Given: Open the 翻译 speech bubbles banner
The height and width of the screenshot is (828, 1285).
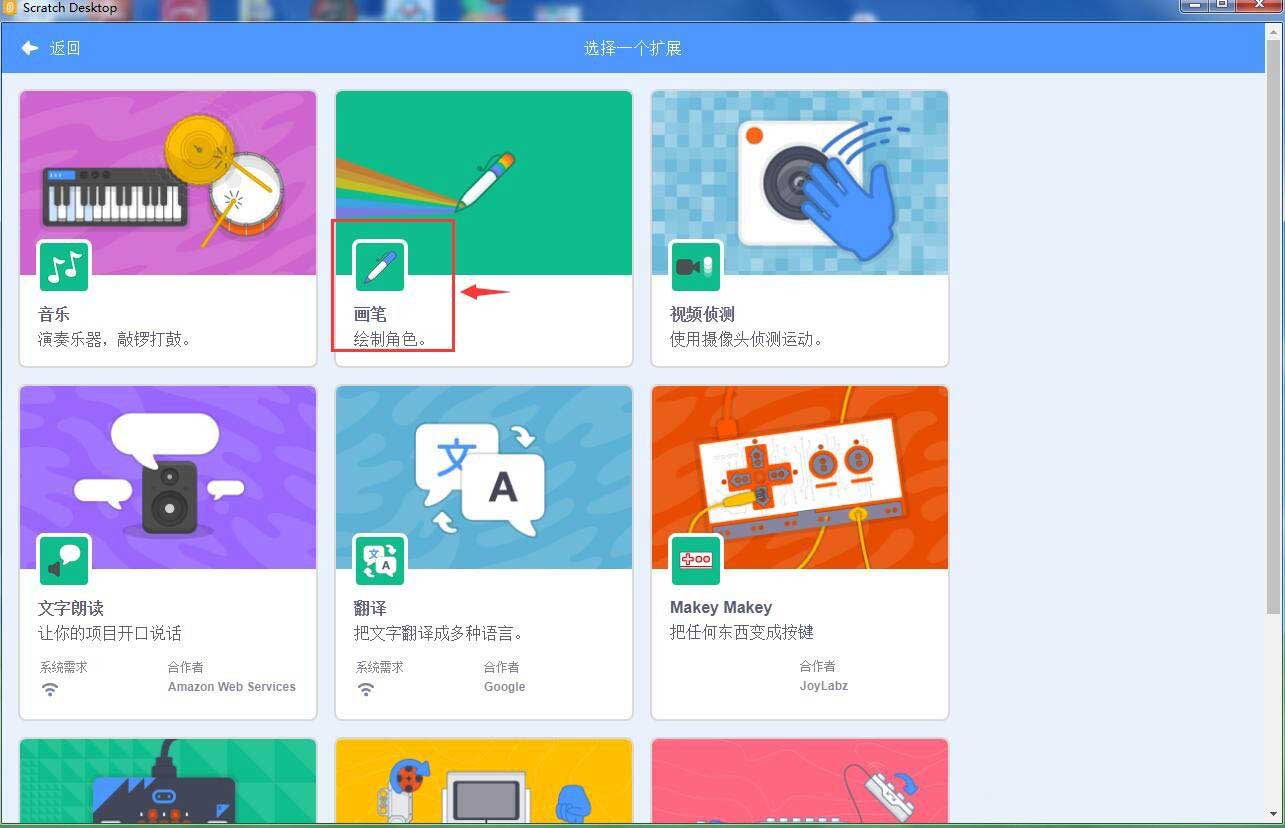Looking at the screenshot, I should click(484, 477).
